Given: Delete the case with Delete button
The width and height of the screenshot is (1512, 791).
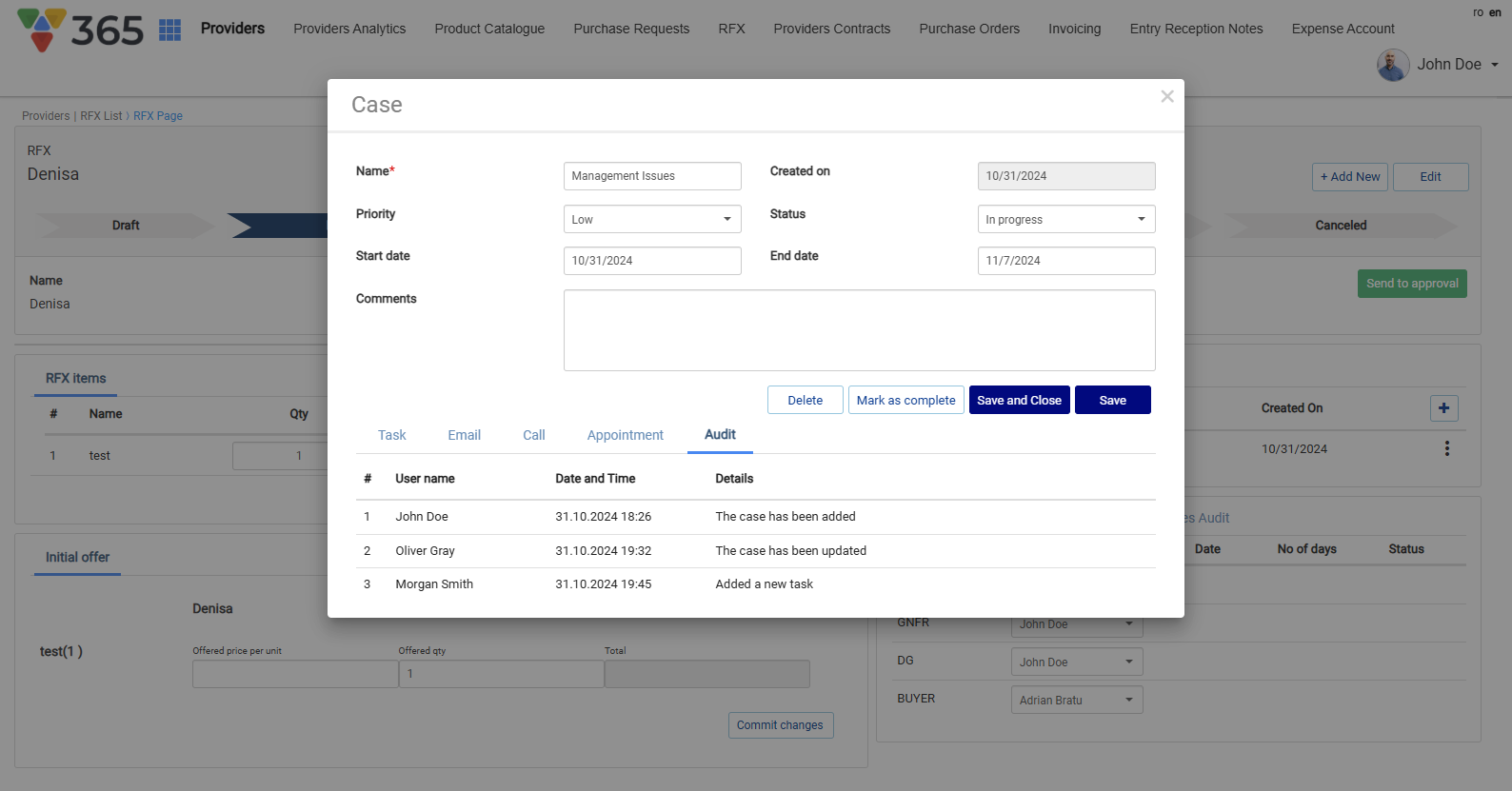Looking at the screenshot, I should coord(805,400).
